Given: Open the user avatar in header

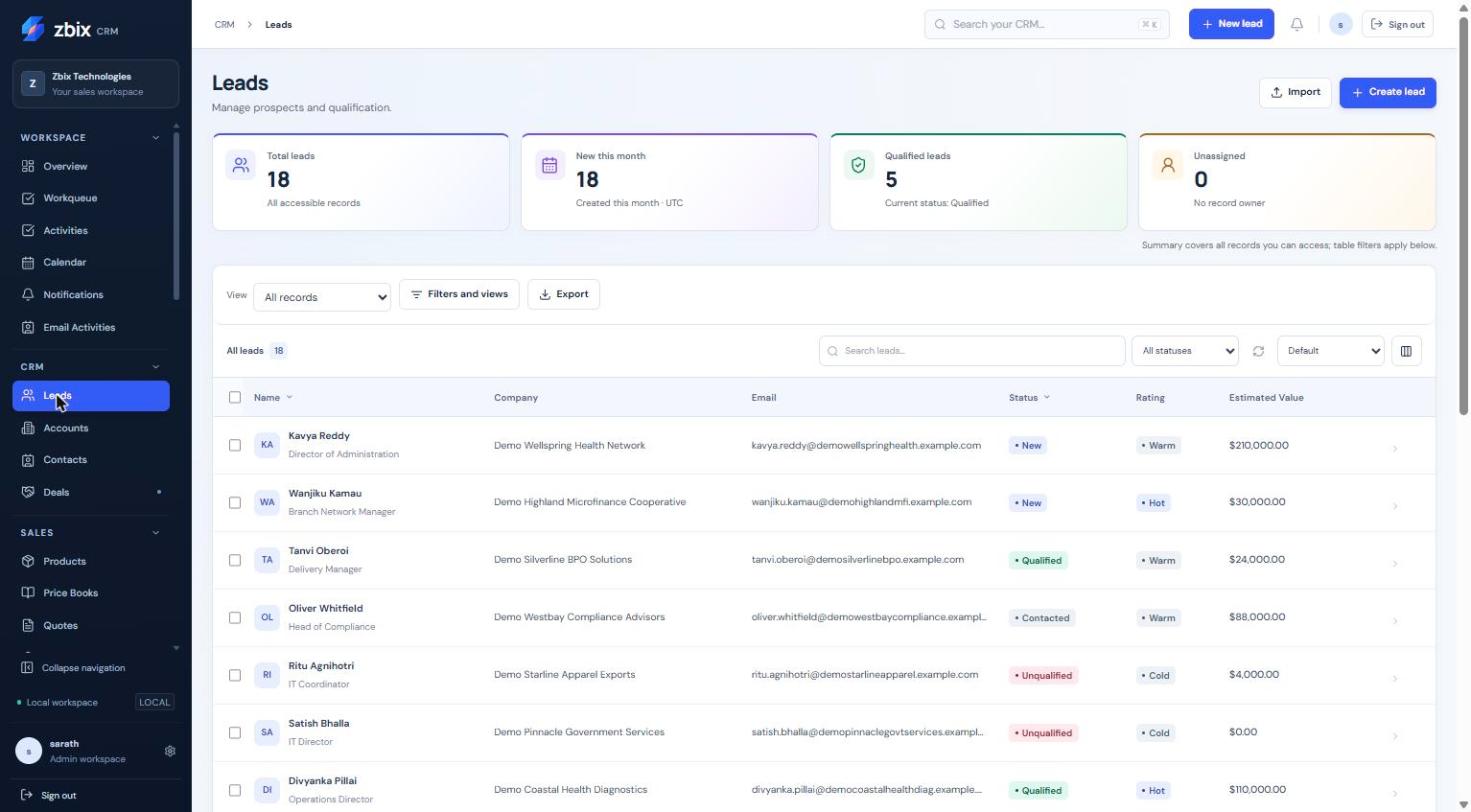Looking at the screenshot, I should click(x=1341, y=24).
